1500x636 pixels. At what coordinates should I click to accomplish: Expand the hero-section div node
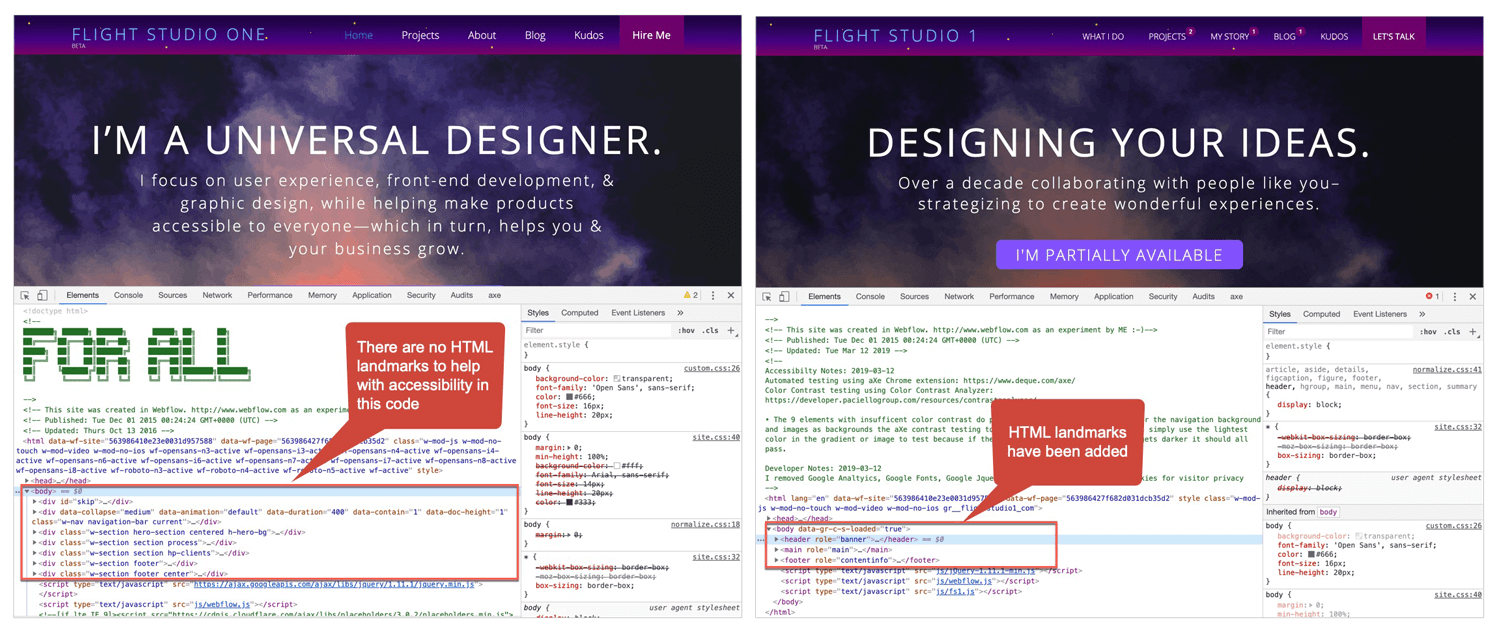[x=36, y=533]
